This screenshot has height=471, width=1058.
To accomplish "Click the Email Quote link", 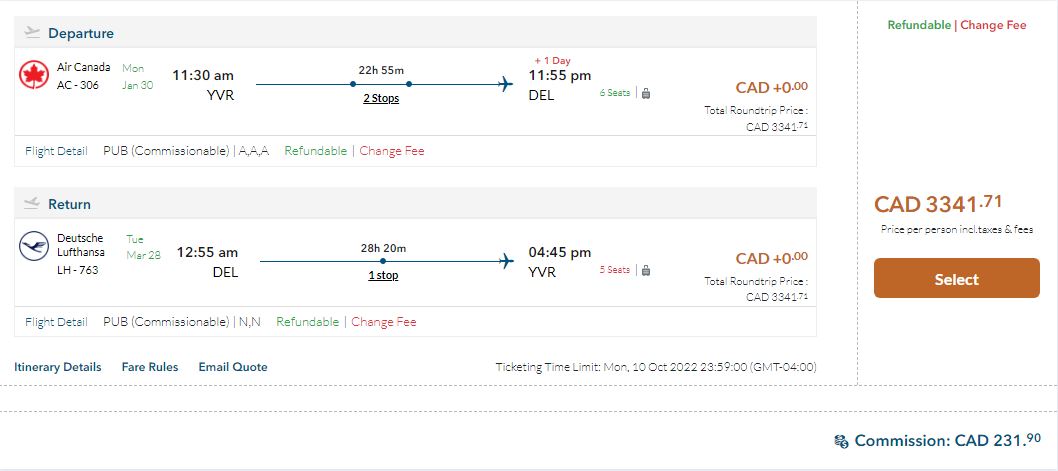I will tap(233, 367).
